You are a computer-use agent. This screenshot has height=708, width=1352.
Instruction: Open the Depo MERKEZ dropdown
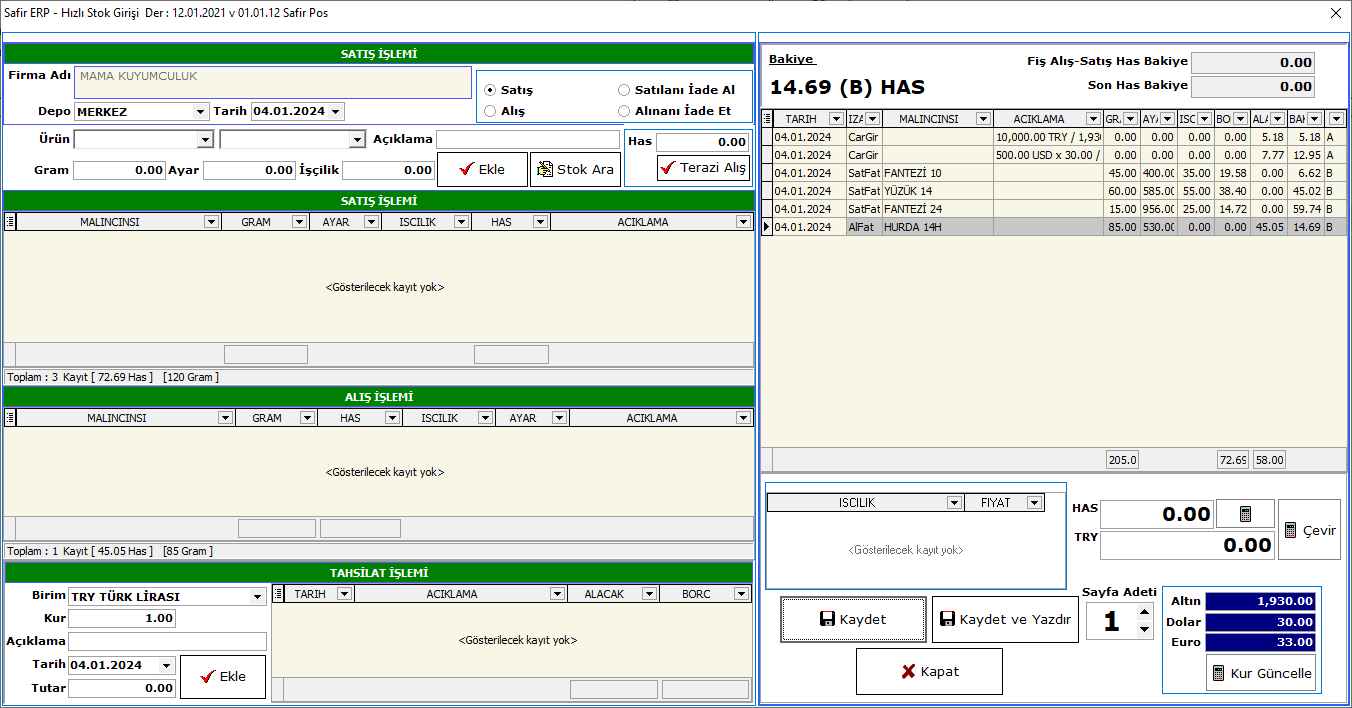point(200,111)
